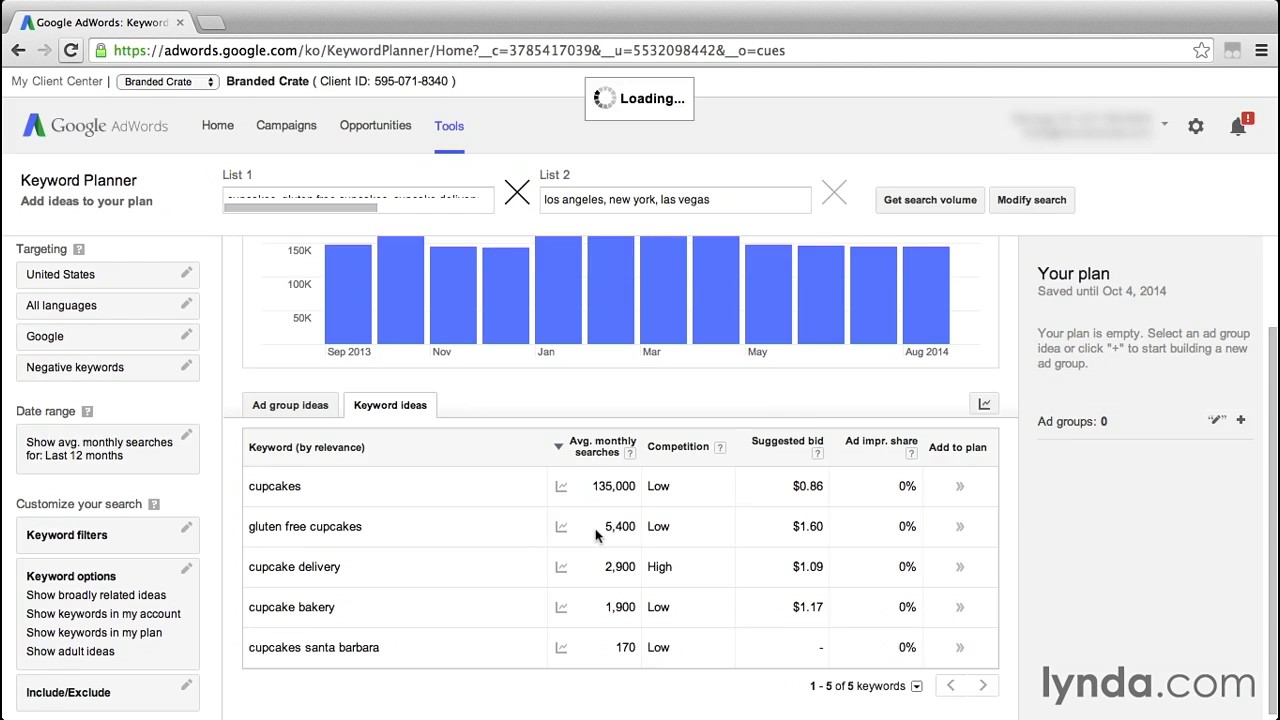Viewport: 1280px width, 720px height.
Task: Add cupcake bakery to plan
Action: pos(959,607)
